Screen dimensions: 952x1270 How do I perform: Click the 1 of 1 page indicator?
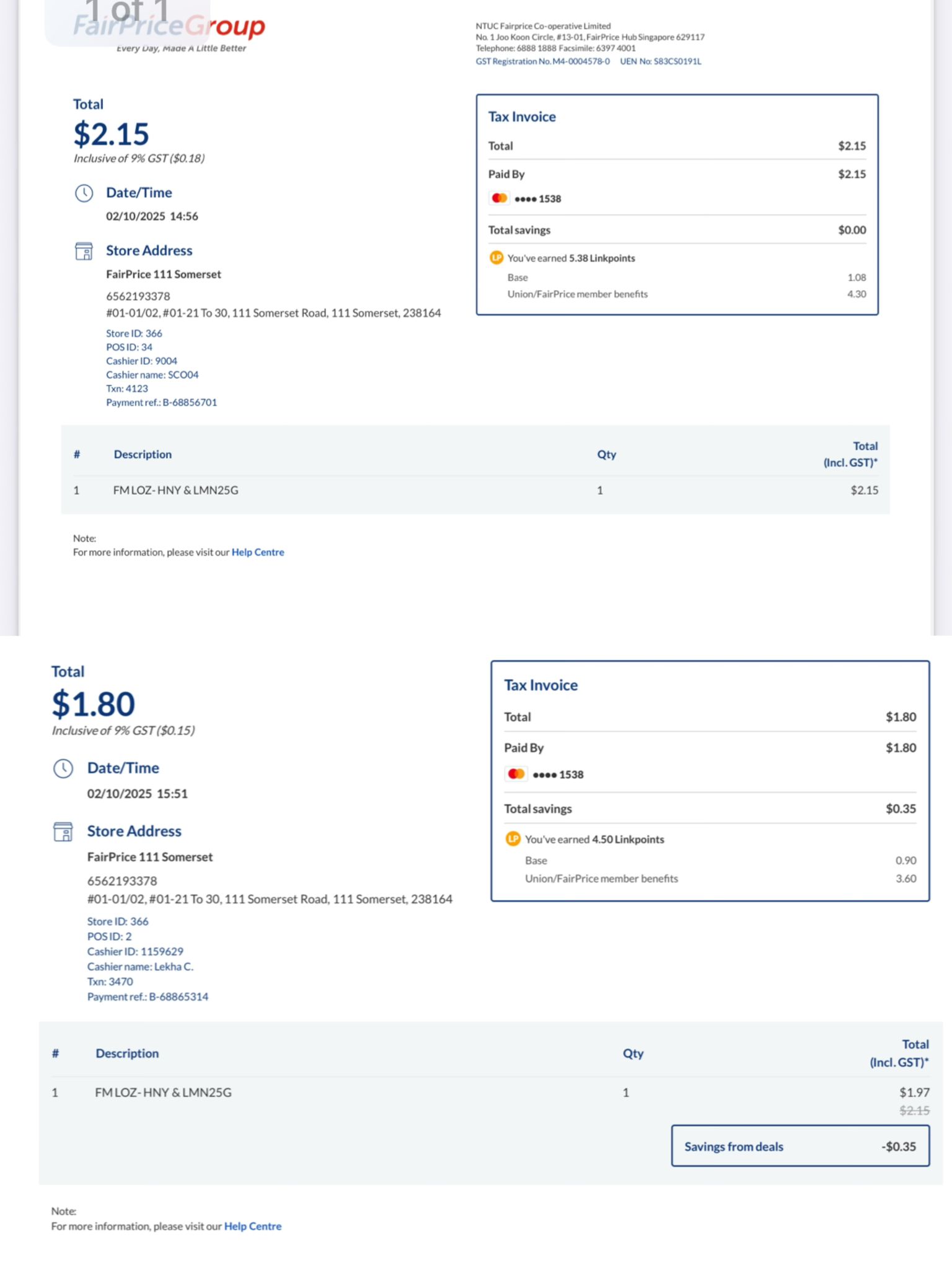tap(128, 12)
